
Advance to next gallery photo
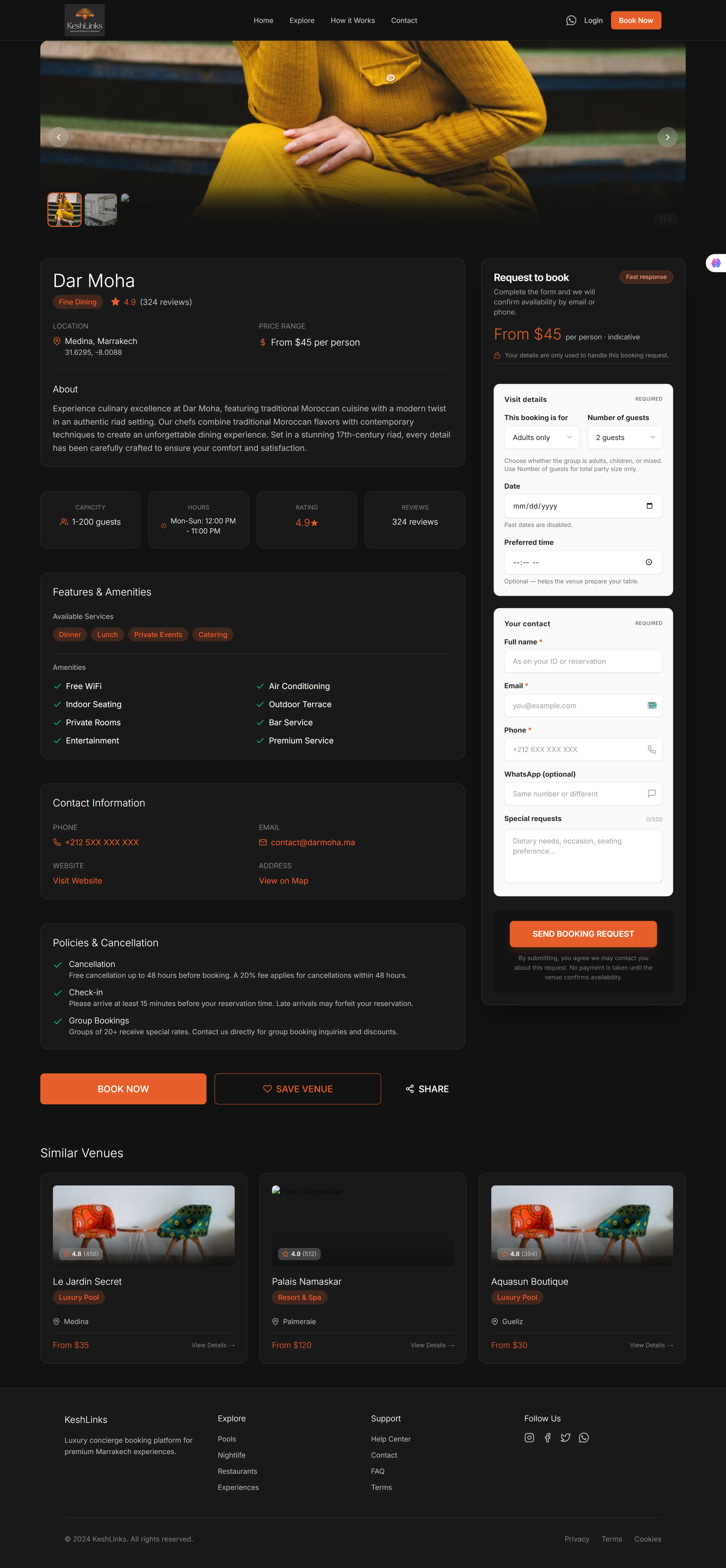click(668, 137)
